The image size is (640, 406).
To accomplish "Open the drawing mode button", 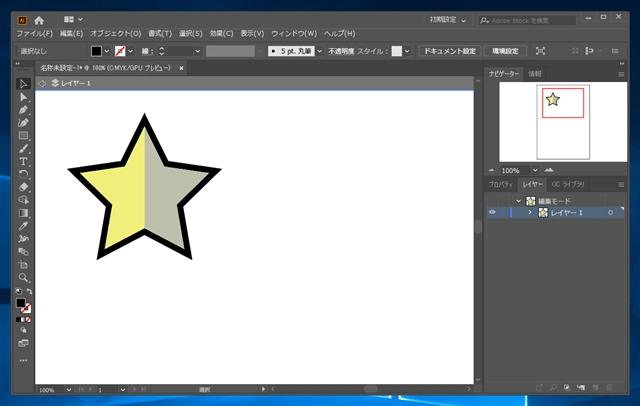I will click(x=23, y=330).
